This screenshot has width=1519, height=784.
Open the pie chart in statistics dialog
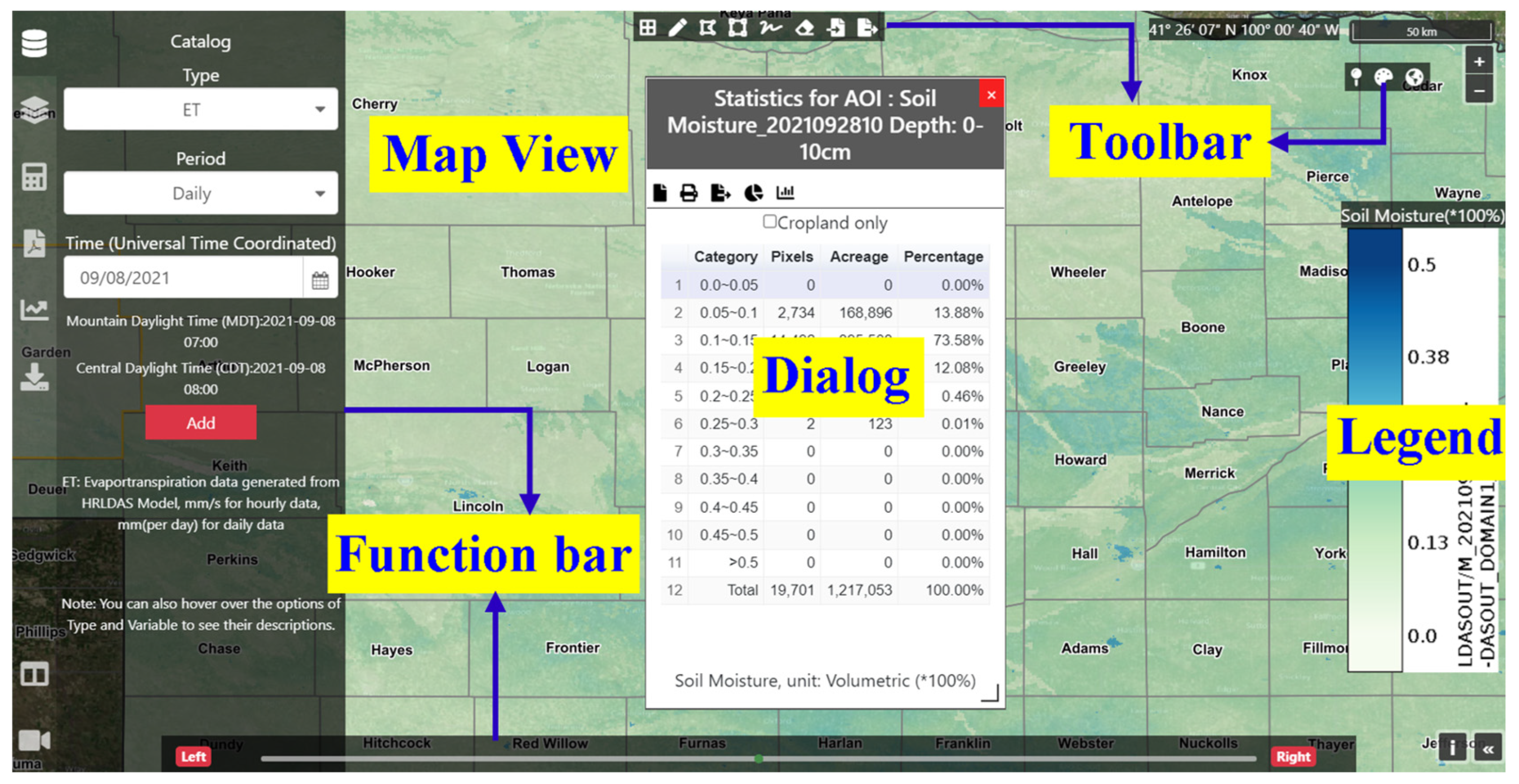[753, 193]
